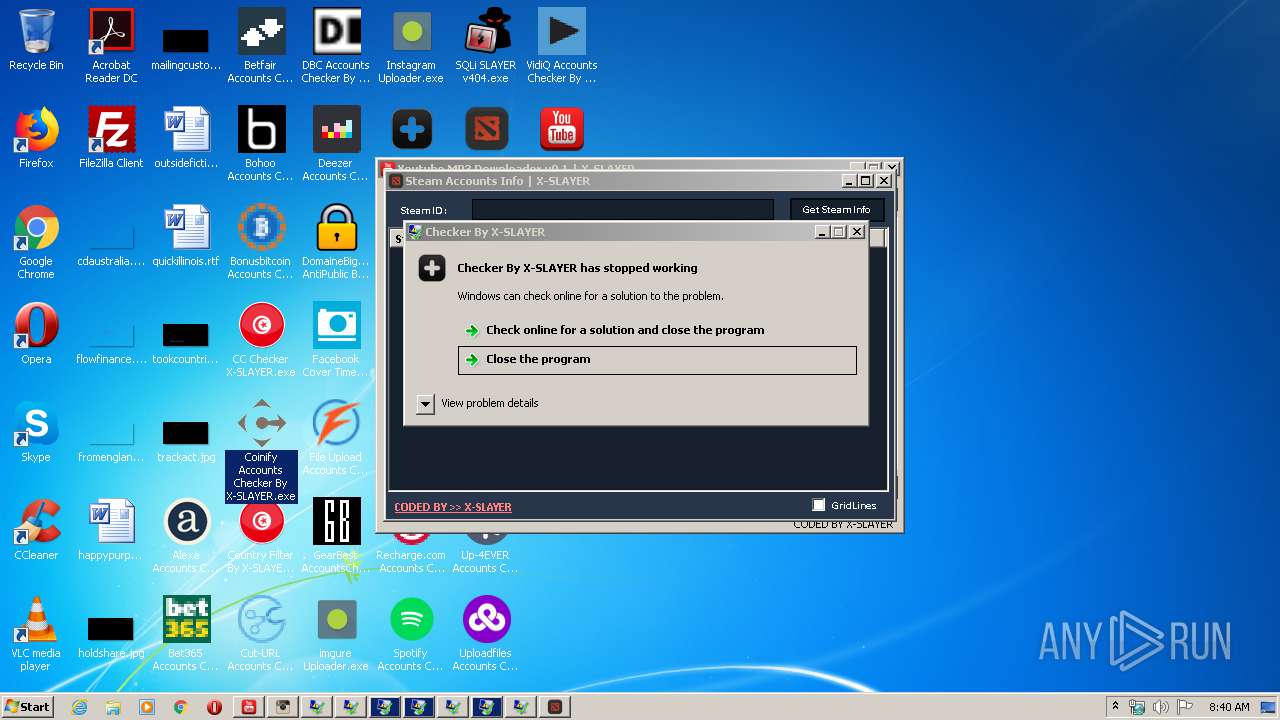
Task: Click the Chrome icon in taskbar
Action: point(181,707)
